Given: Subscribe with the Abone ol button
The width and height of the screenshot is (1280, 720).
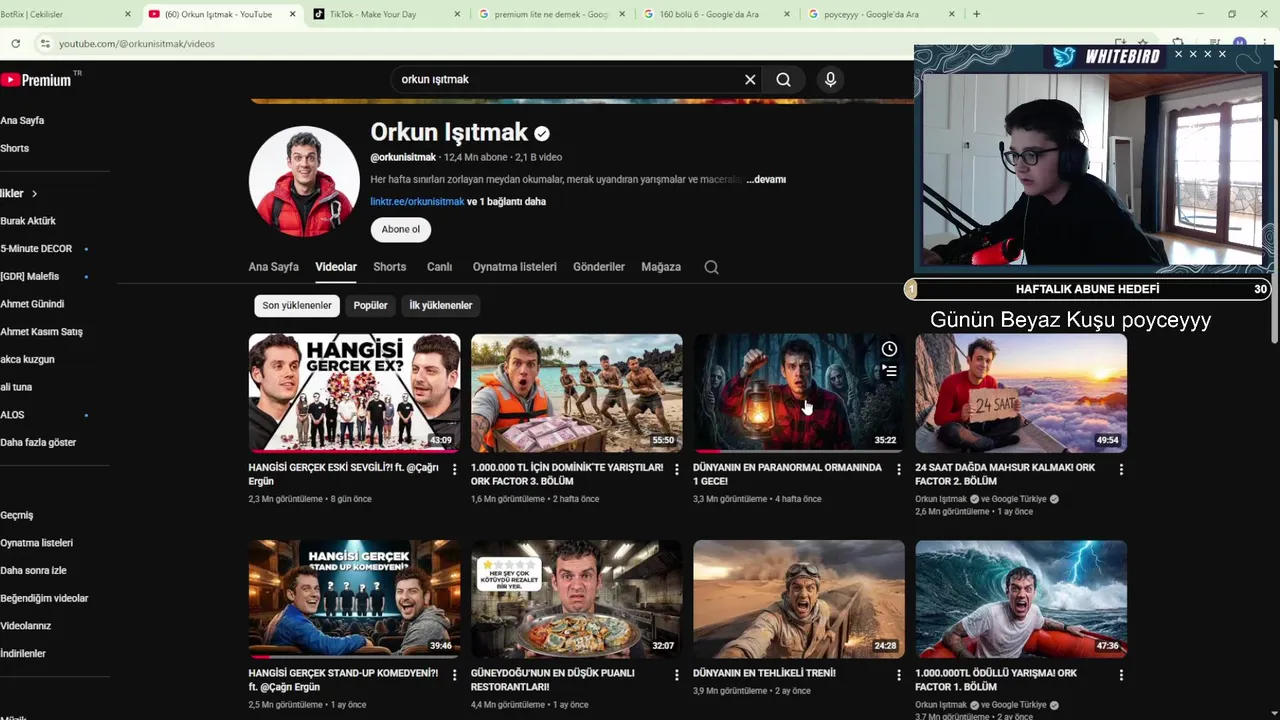Looking at the screenshot, I should click(401, 229).
